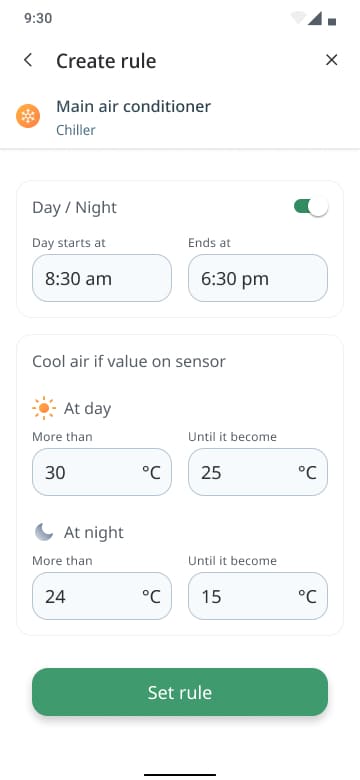Tap the bottom home gesture bar
Screen dimensions: 360x780
click(180, 775)
